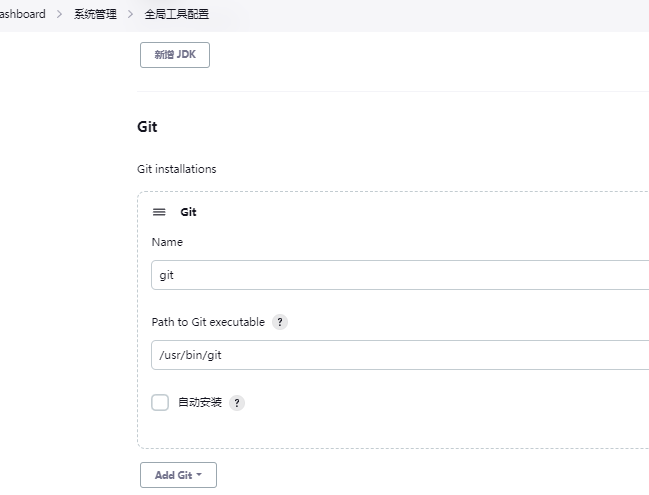Viewport: 649px width, 495px height.
Task: Click the bold Git installation entry title
Action: pos(188,212)
